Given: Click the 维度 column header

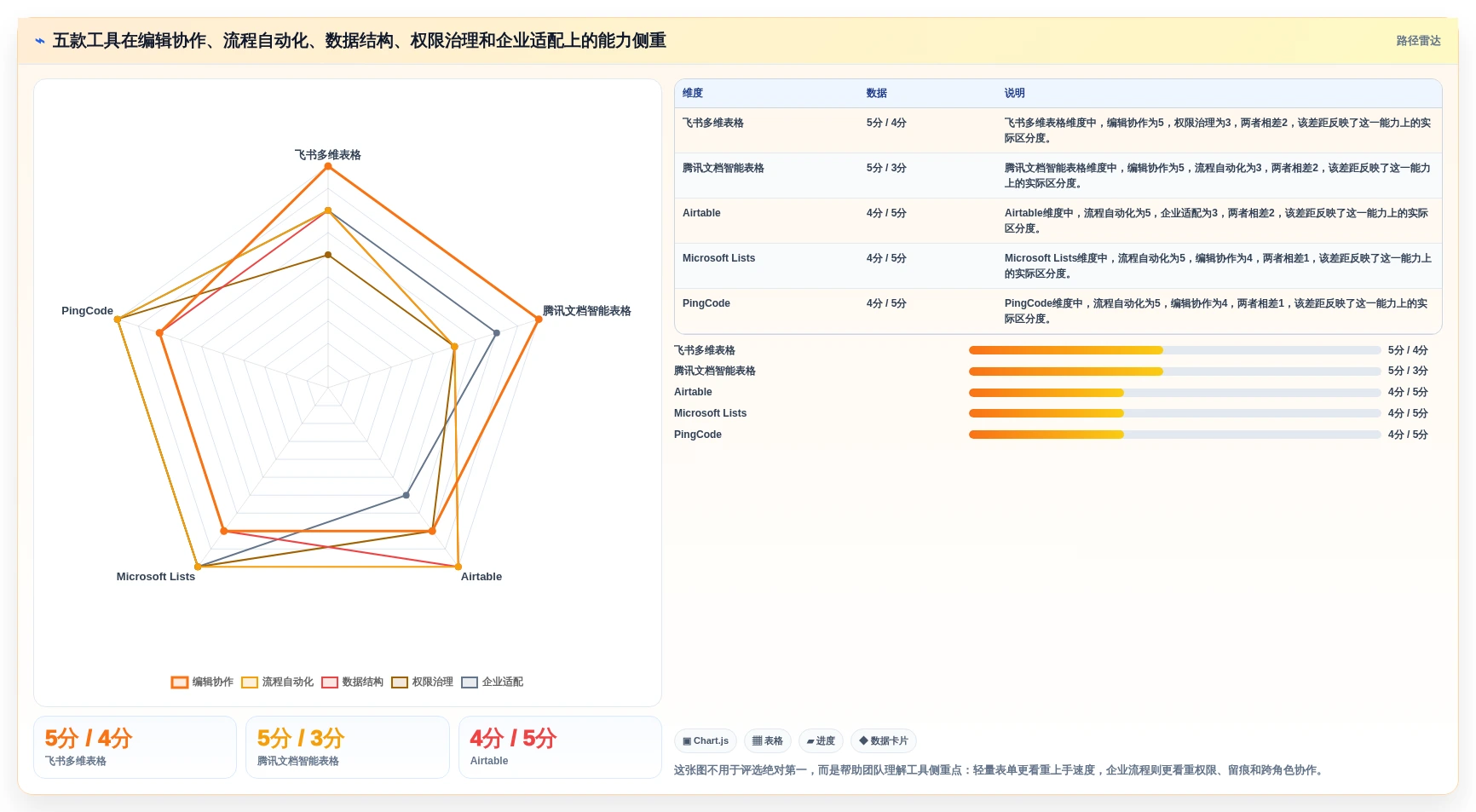Looking at the screenshot, I should 693,93.
